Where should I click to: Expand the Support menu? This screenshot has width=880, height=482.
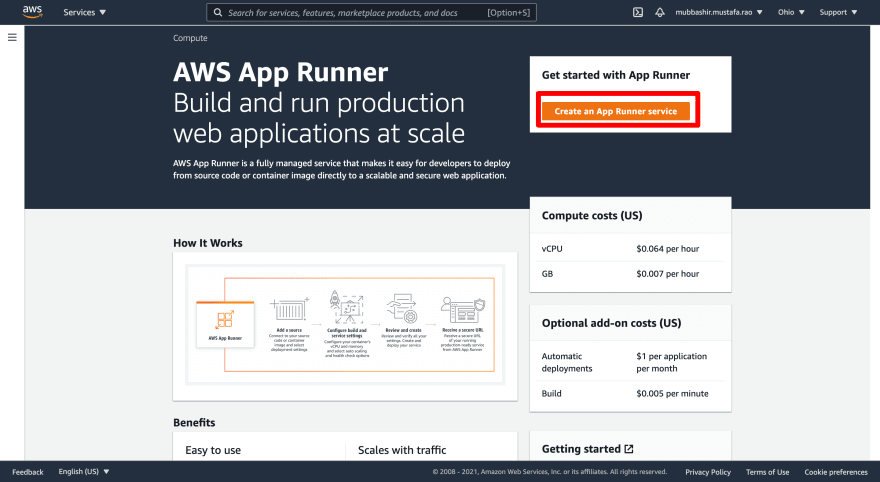(838, 12)
